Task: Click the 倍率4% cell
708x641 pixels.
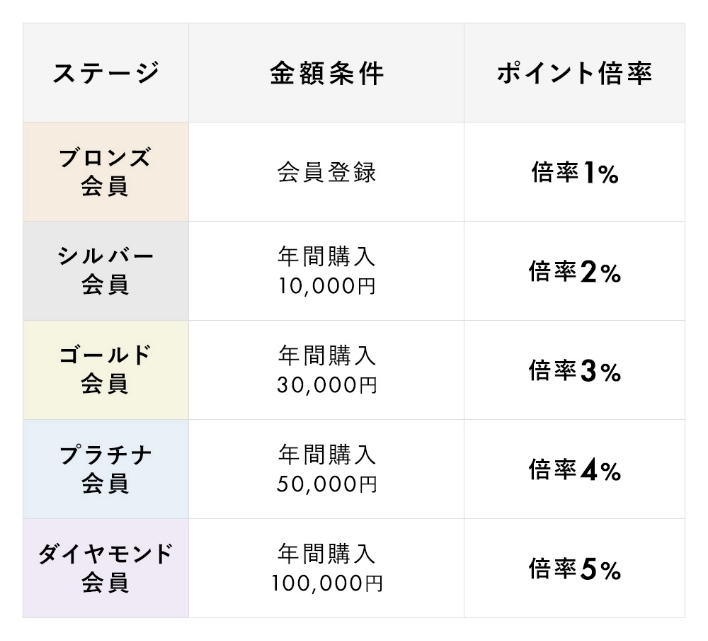Action: pos(575,469)
